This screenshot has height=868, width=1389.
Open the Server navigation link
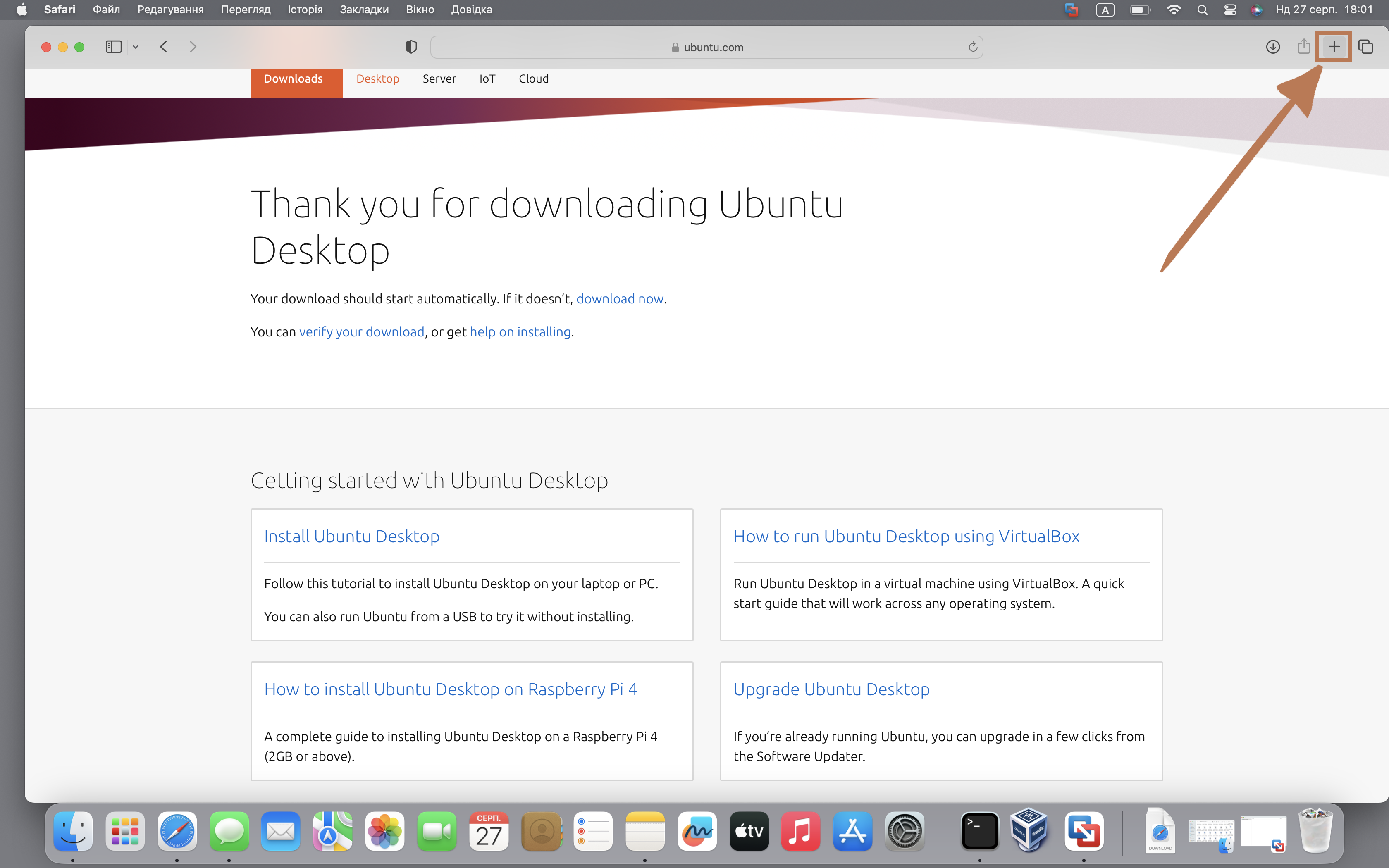pyautogui.click(x=439, y=79)
